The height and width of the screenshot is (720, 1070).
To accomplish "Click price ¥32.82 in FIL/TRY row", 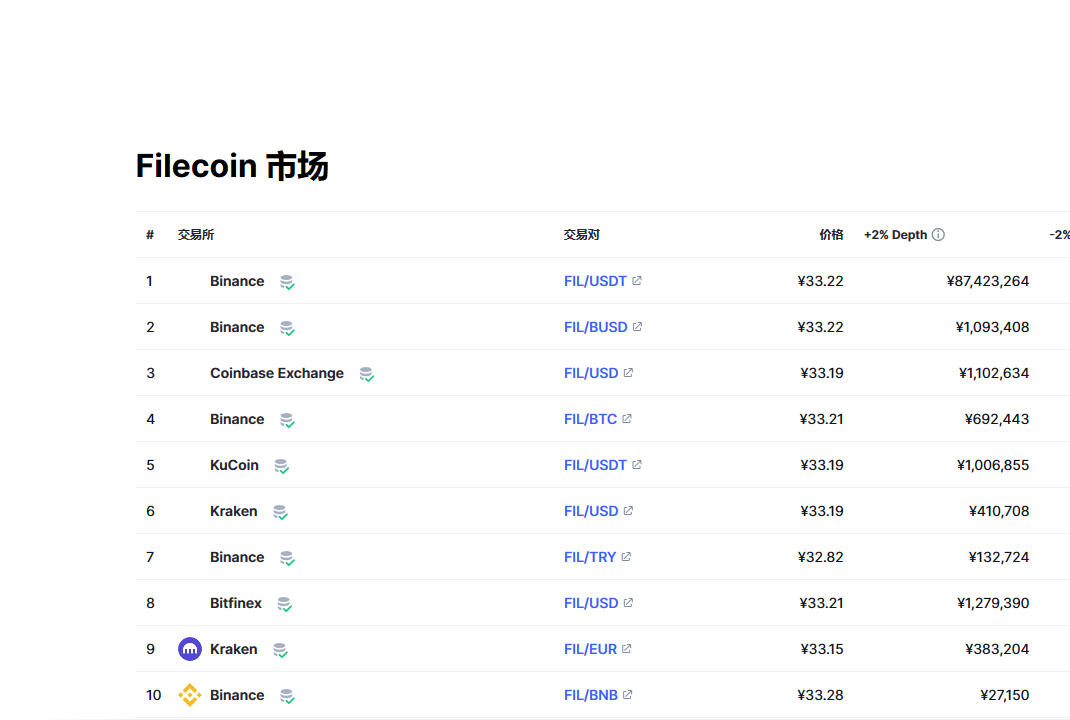I will click(x=820, y=557).
